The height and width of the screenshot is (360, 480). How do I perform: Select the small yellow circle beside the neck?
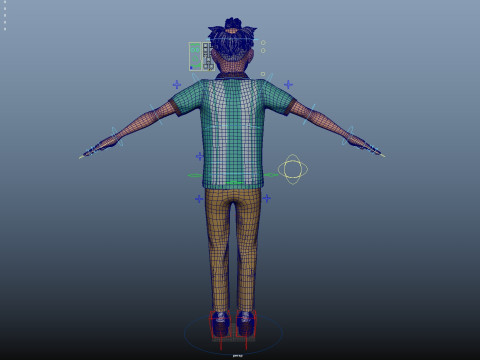(263, 74)
